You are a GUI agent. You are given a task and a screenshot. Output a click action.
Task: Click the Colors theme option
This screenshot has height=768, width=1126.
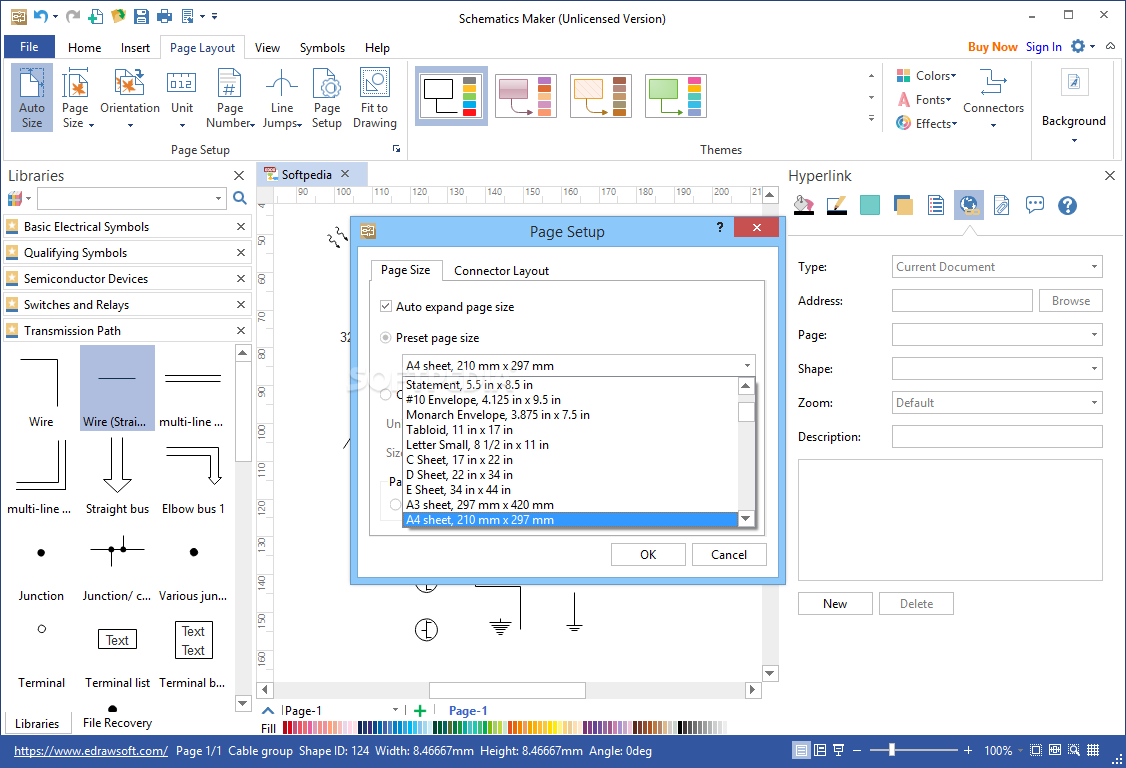pyautogui.click(x=926, y=75)
